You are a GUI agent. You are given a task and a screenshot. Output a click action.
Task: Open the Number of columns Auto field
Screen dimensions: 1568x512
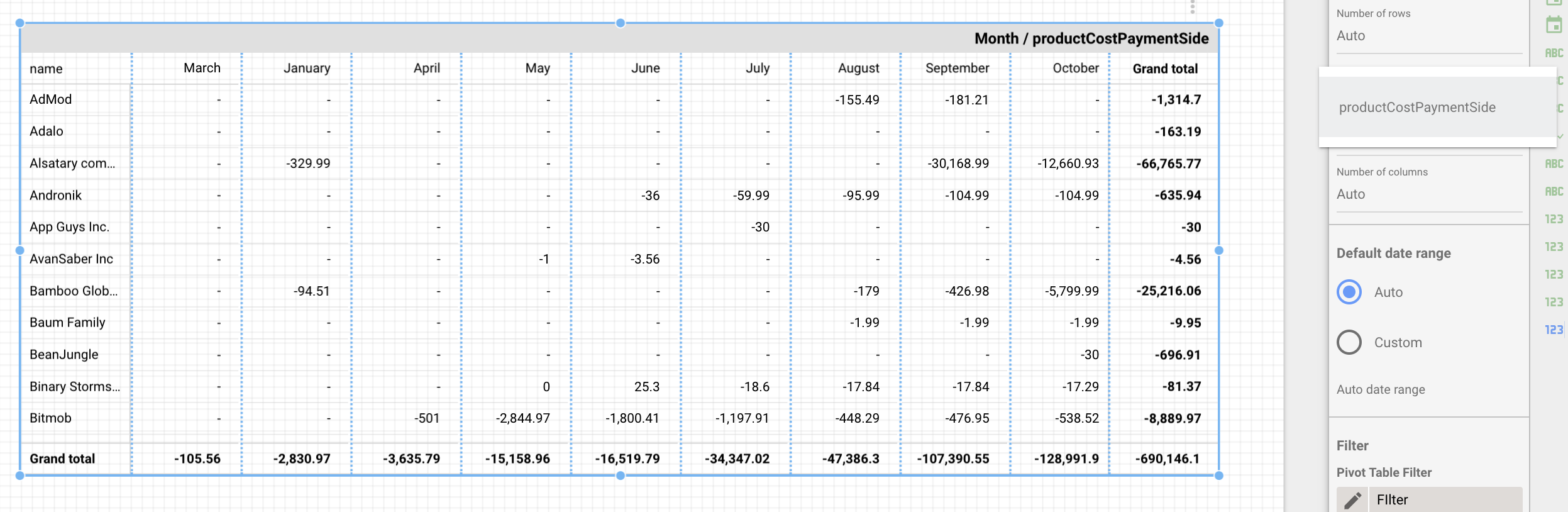pyautogui.click(x=1428, y=194)
